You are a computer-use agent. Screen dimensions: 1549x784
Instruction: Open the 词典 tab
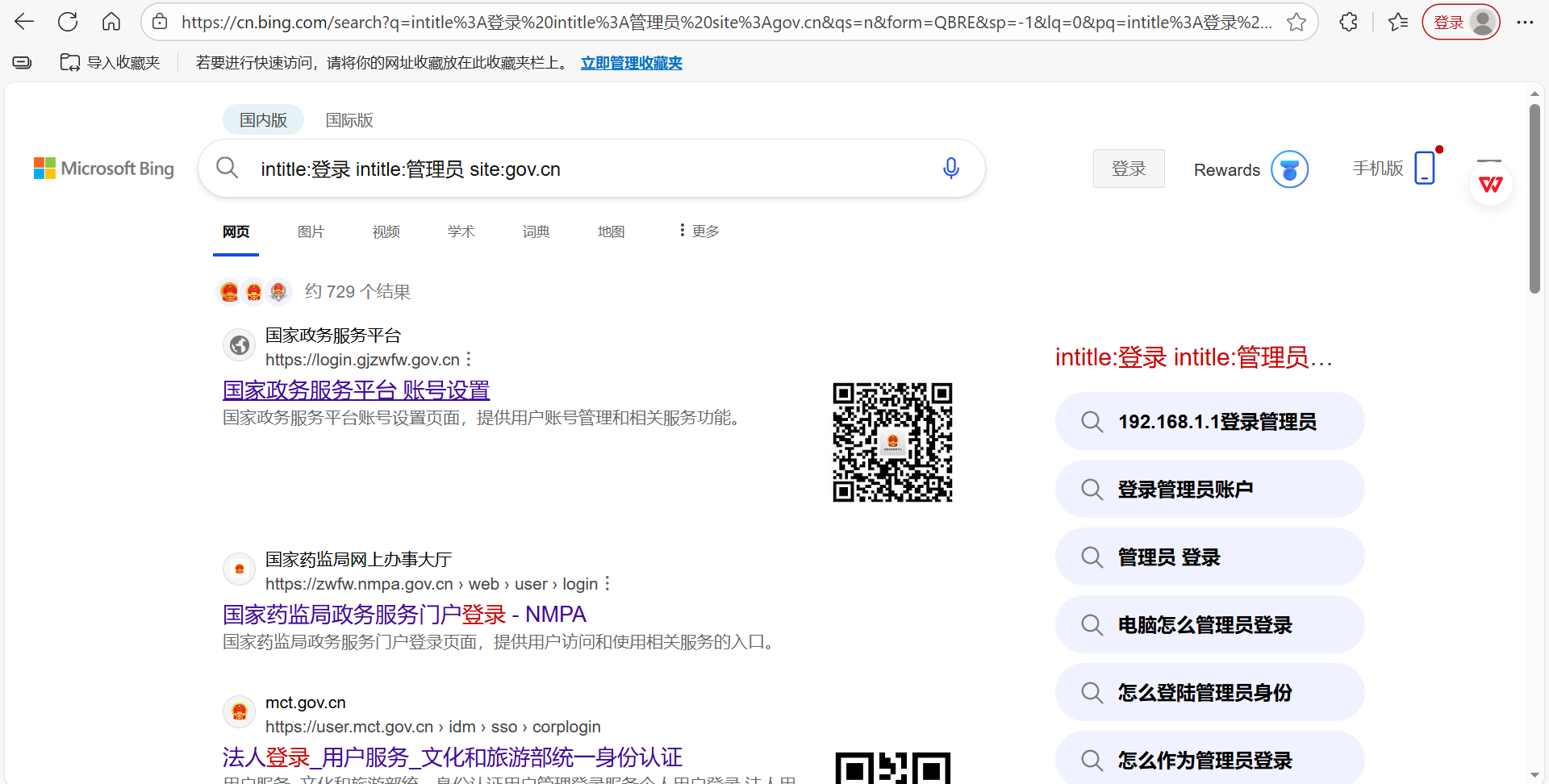coord(536,232)
